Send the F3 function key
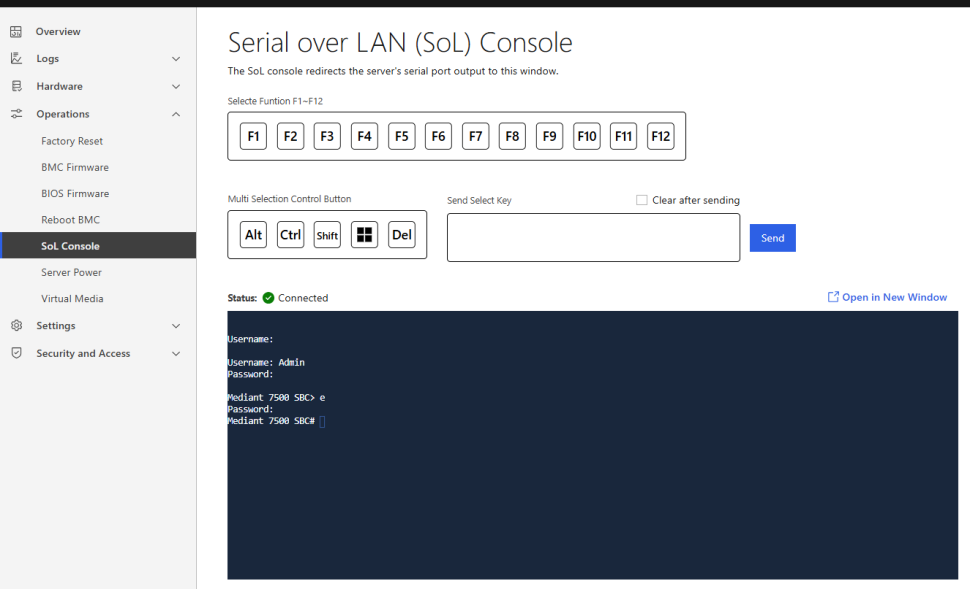Image resolution: width=970 pixels, height=589 pixels. pyautogui.click(x=327, y=136)
